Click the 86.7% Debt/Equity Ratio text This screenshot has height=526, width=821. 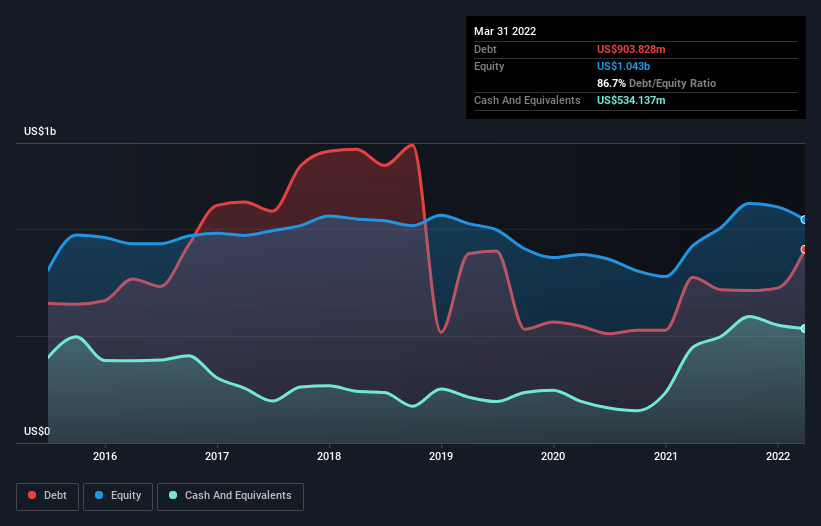[x=656, y=83]
